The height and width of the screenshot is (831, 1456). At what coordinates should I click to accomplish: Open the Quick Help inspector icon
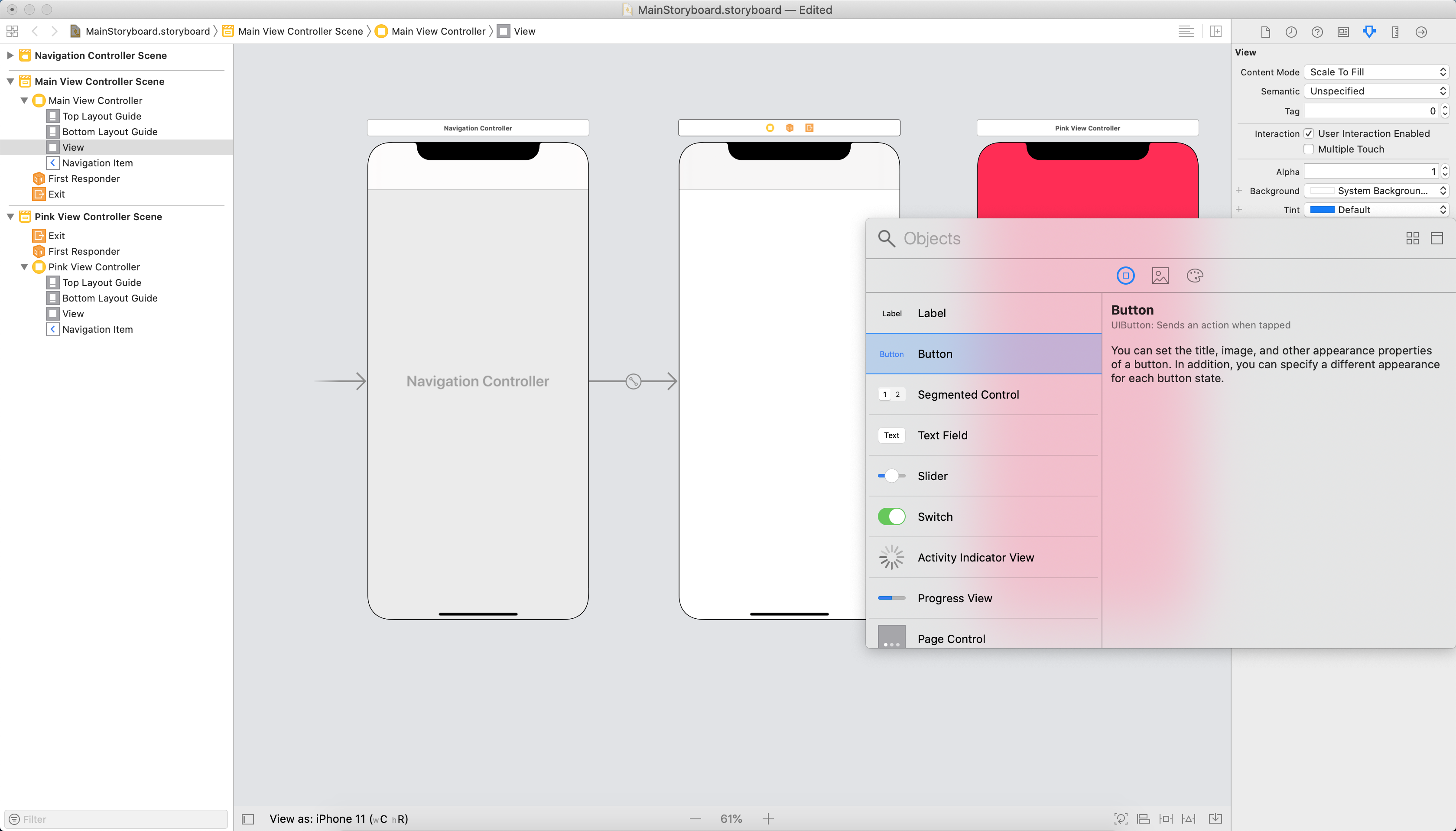1317,32
